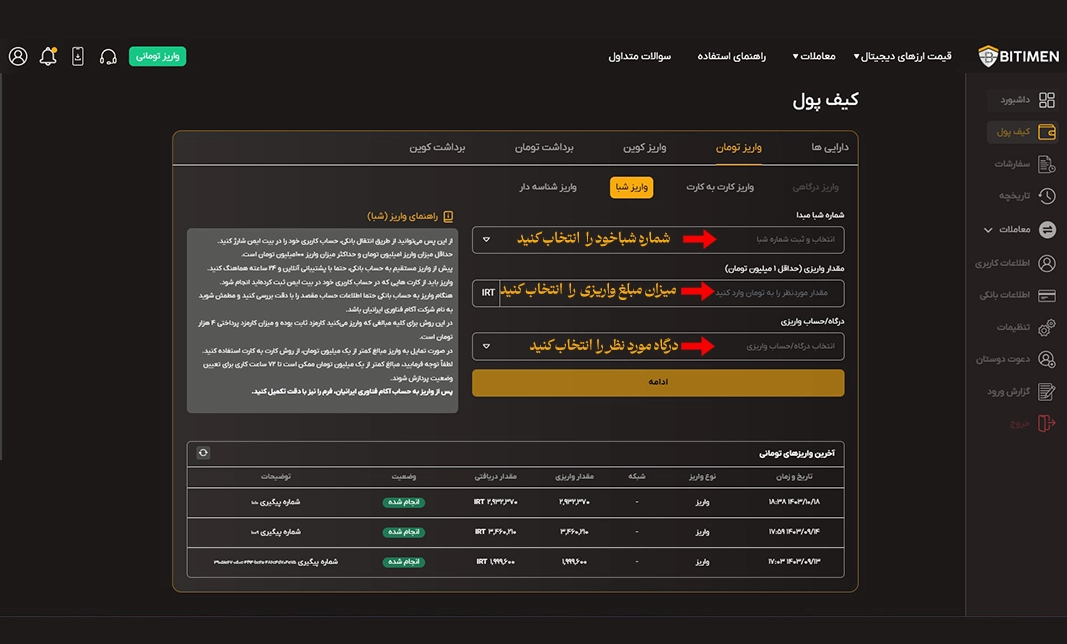Screen dimensions: 1067x644
Task: Open the درگاه/حساب واریزی dropdown
Action: click(x=658, y=347)
